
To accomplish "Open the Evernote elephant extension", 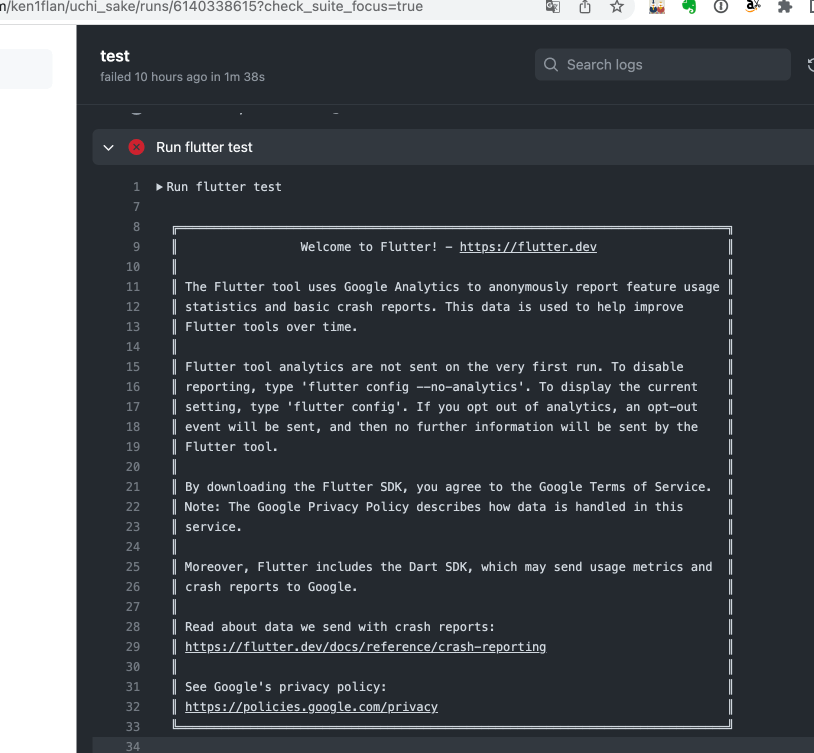I will coord(689,7).
